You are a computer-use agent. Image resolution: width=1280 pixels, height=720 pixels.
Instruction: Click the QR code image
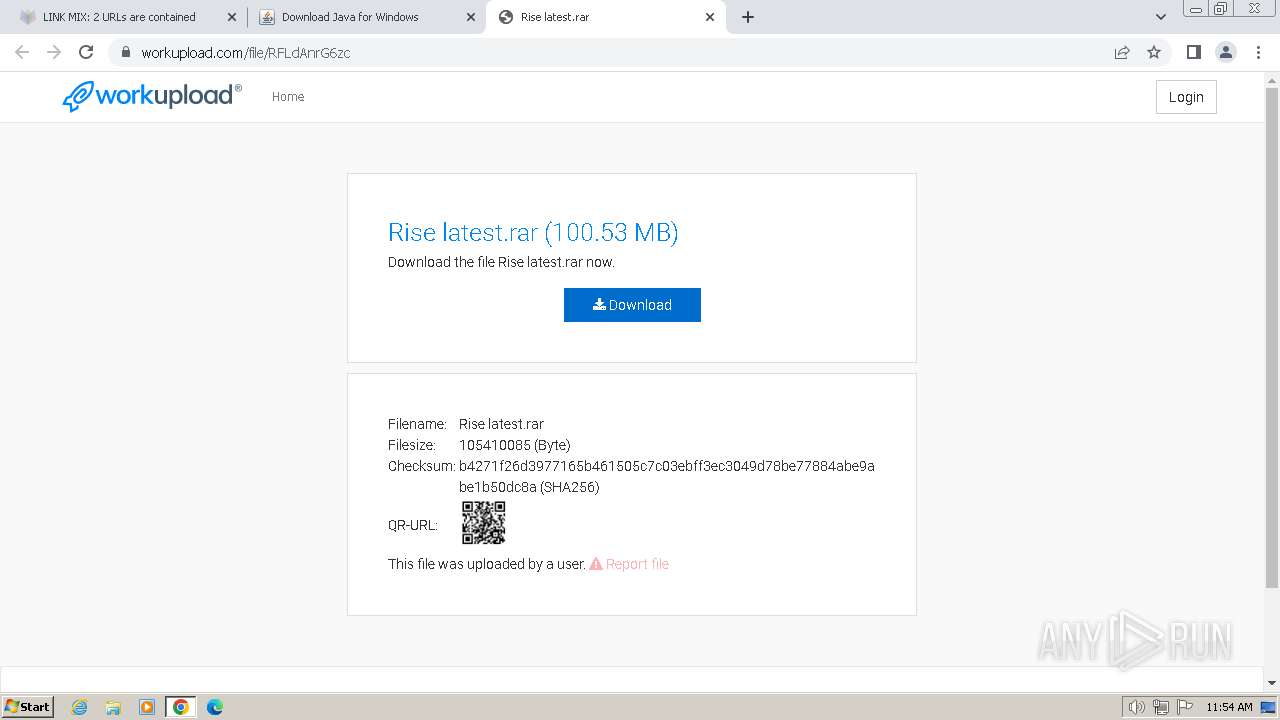tap(484, 523)
